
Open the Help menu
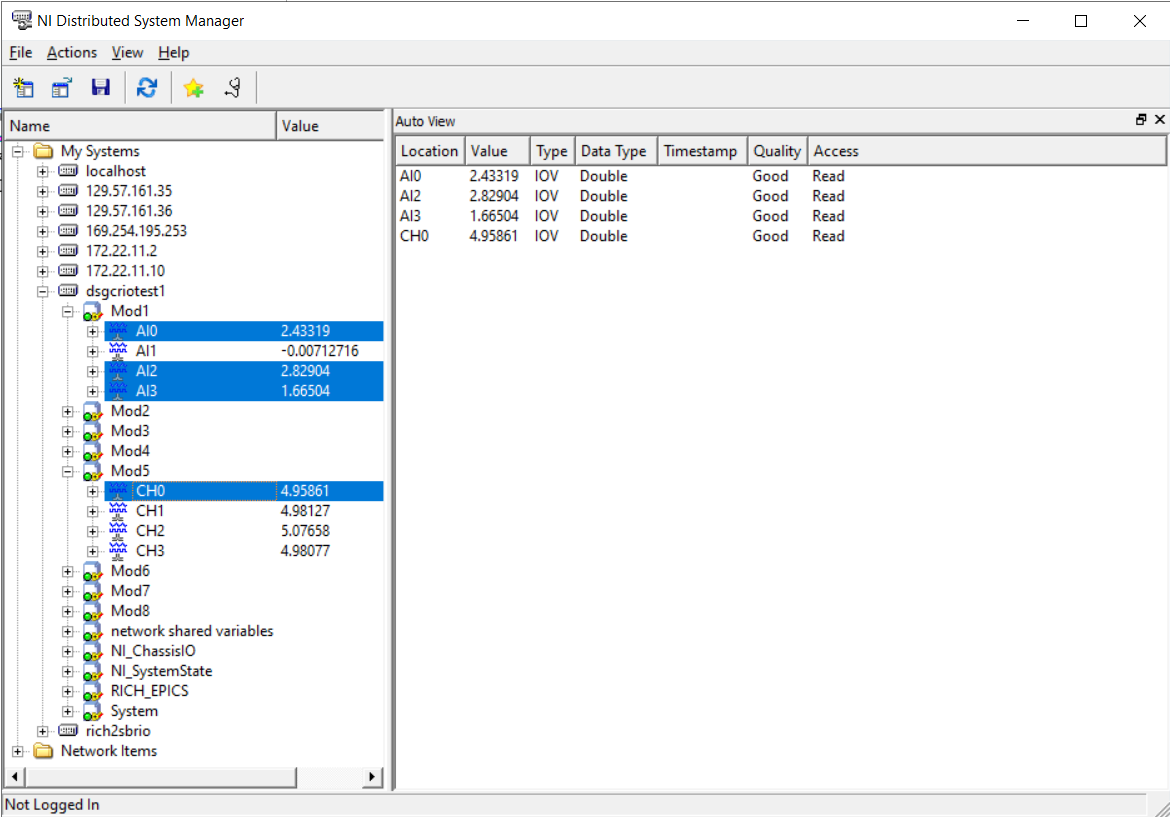coord(174,53)
